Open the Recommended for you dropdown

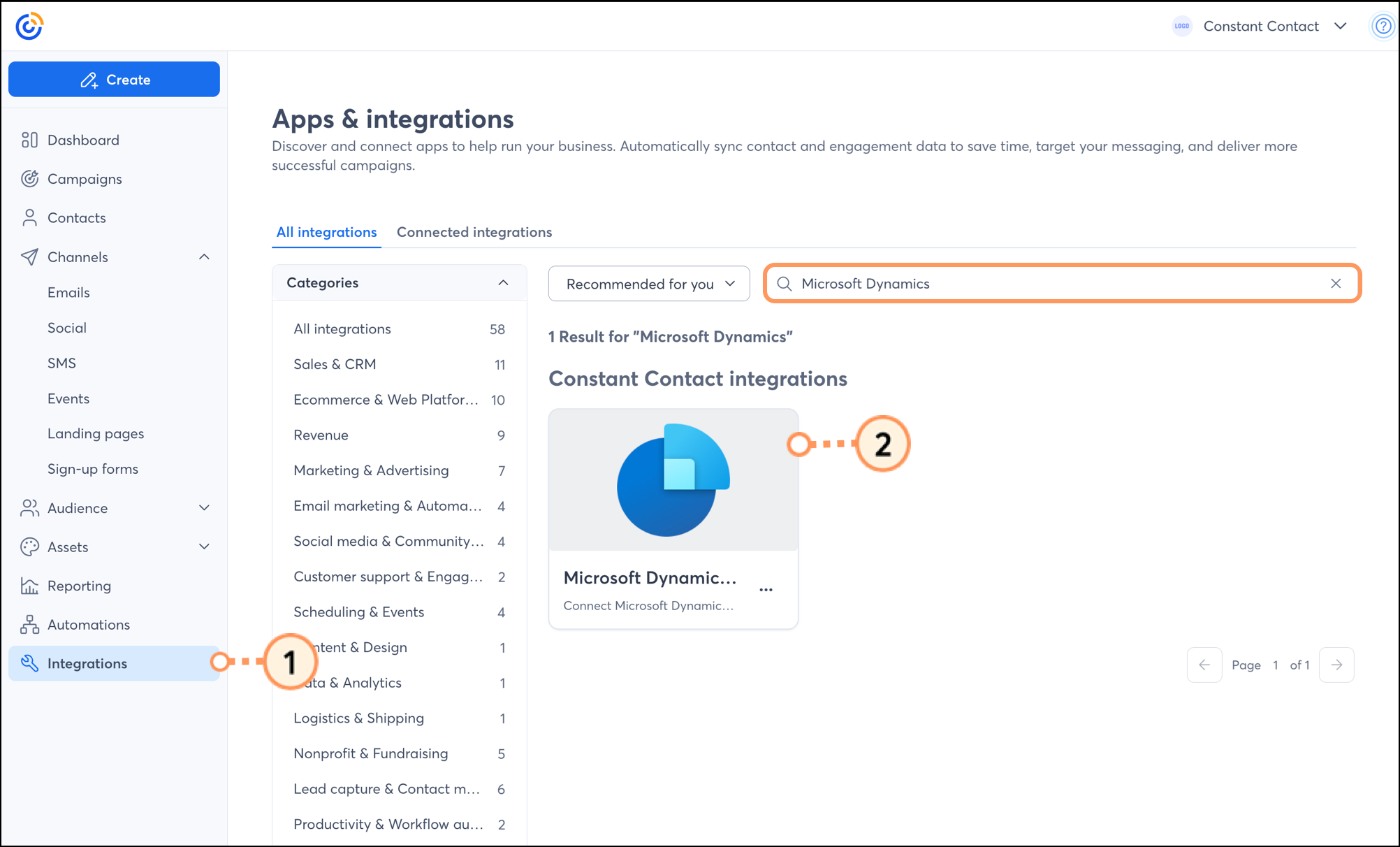649,284
